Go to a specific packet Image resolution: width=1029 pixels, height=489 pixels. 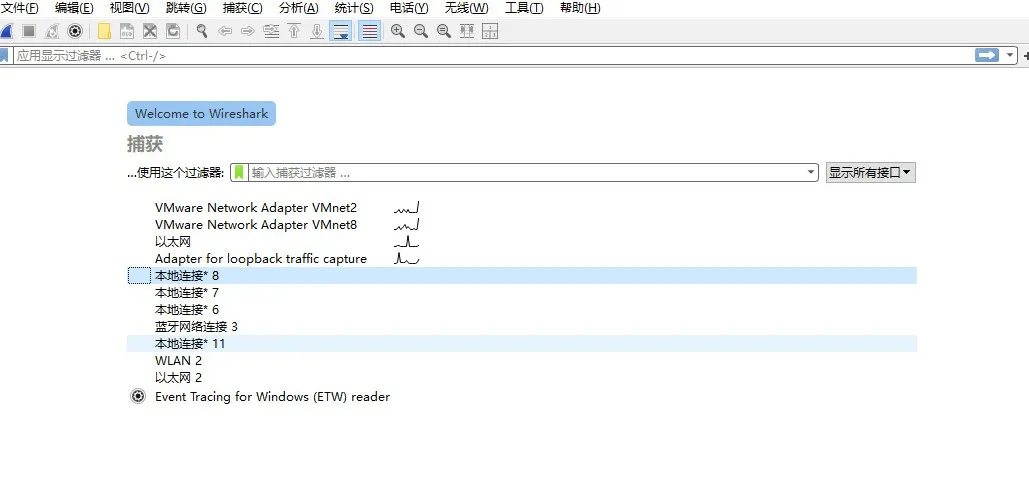pos(271,31)
